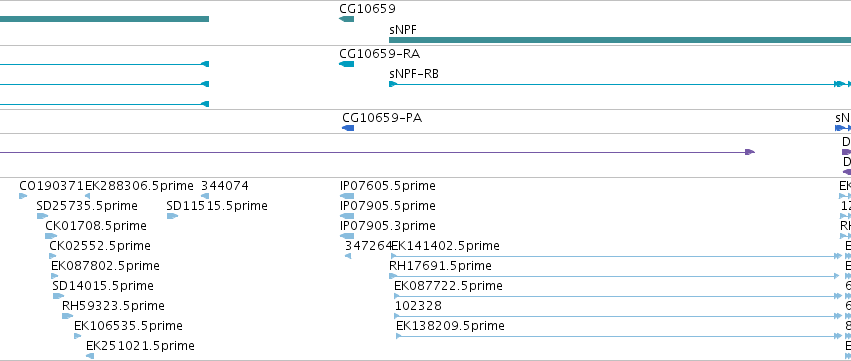
Task: Select the sNPF gene bar
Action: coord(620,40)
